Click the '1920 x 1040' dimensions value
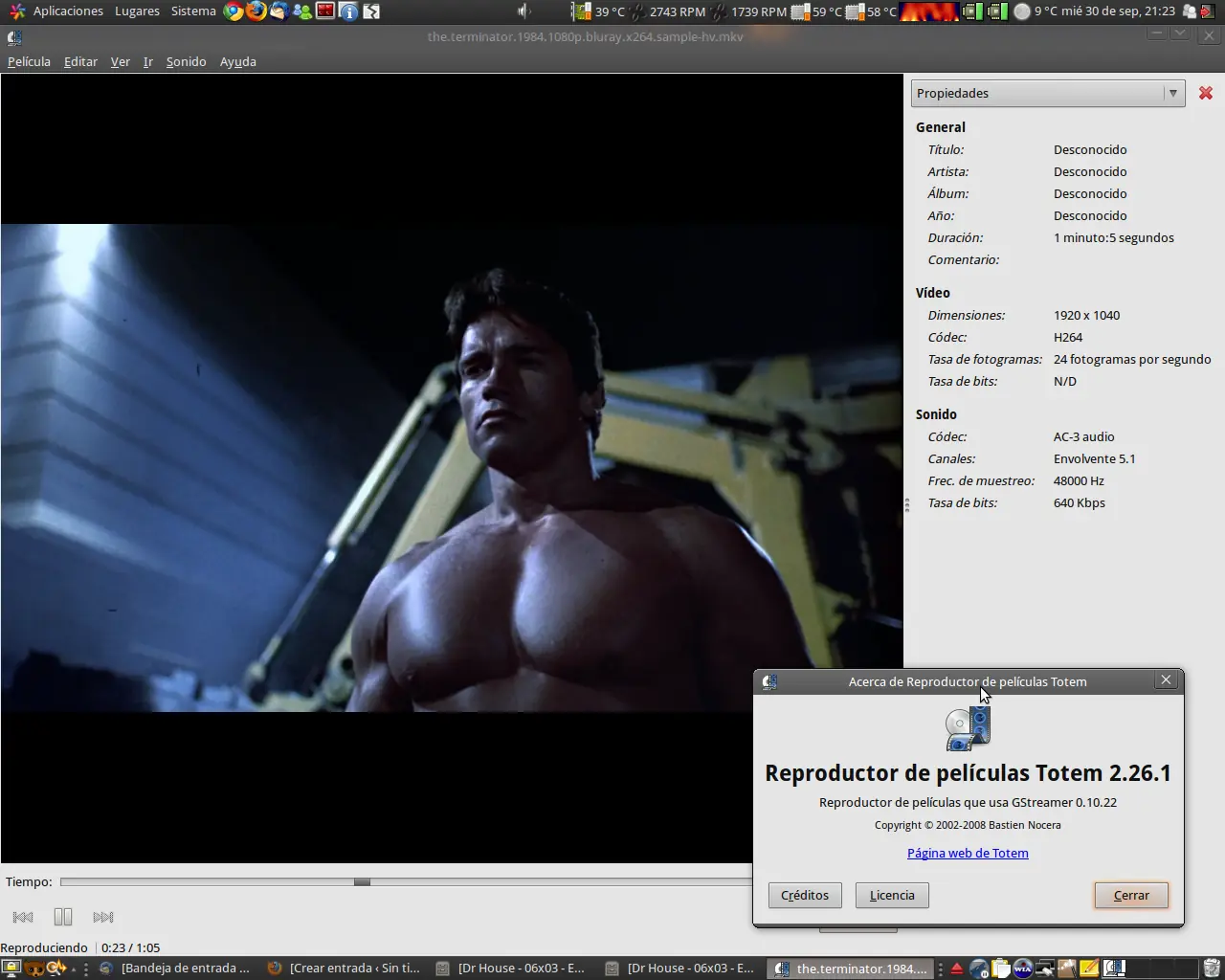Screen dimensions: 1225x980 (x=1086, y=315)
